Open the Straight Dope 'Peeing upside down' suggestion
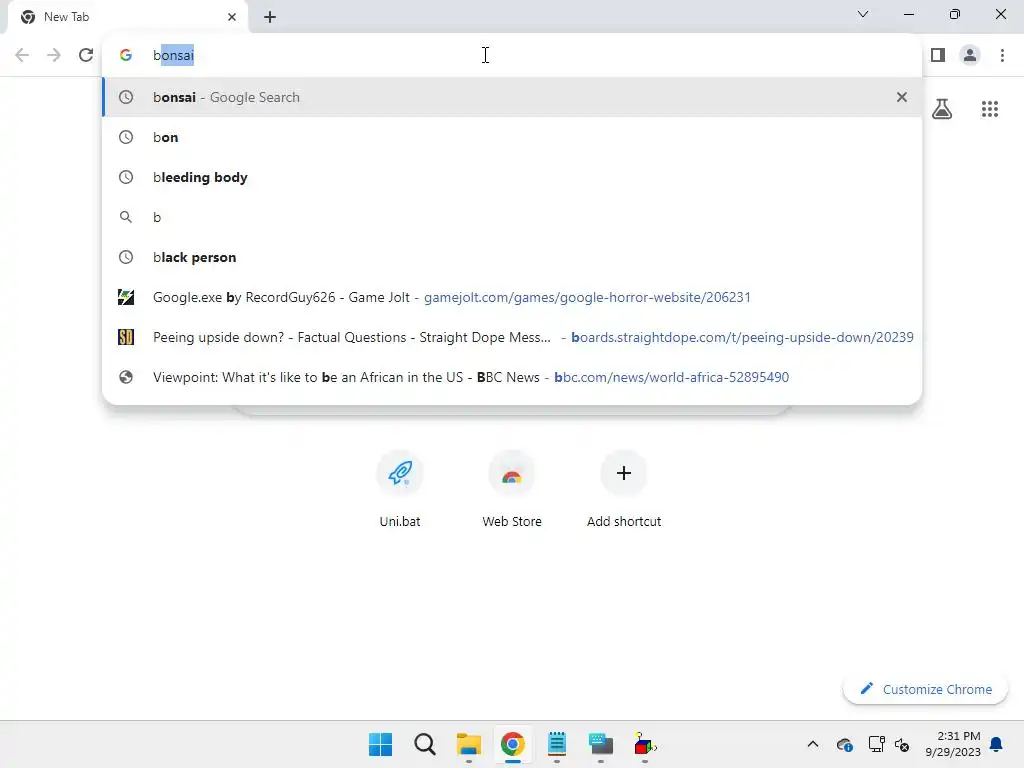 click(512, 337)
